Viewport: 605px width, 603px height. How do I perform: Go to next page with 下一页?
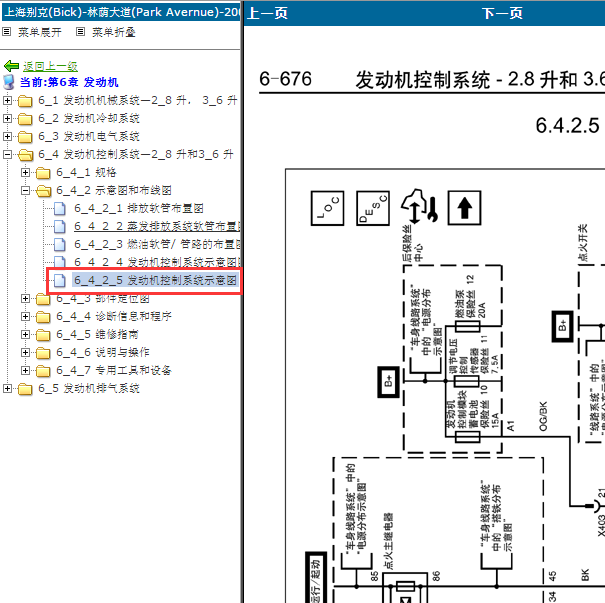(x=502, y=13)
